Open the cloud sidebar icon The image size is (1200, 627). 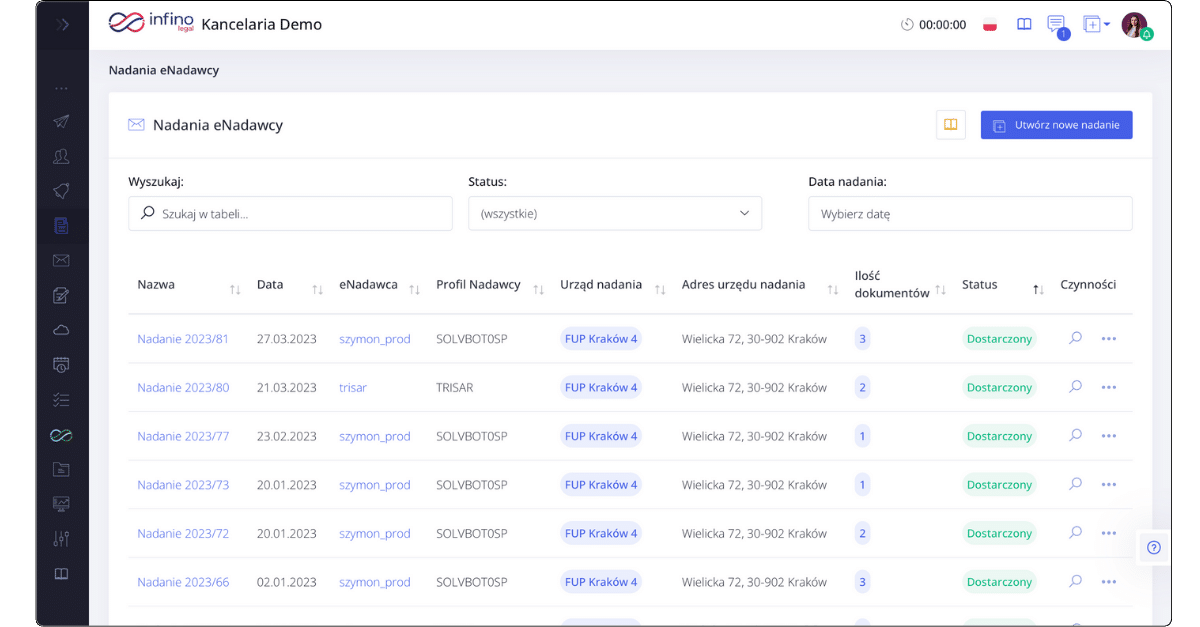tap(61, 330)
